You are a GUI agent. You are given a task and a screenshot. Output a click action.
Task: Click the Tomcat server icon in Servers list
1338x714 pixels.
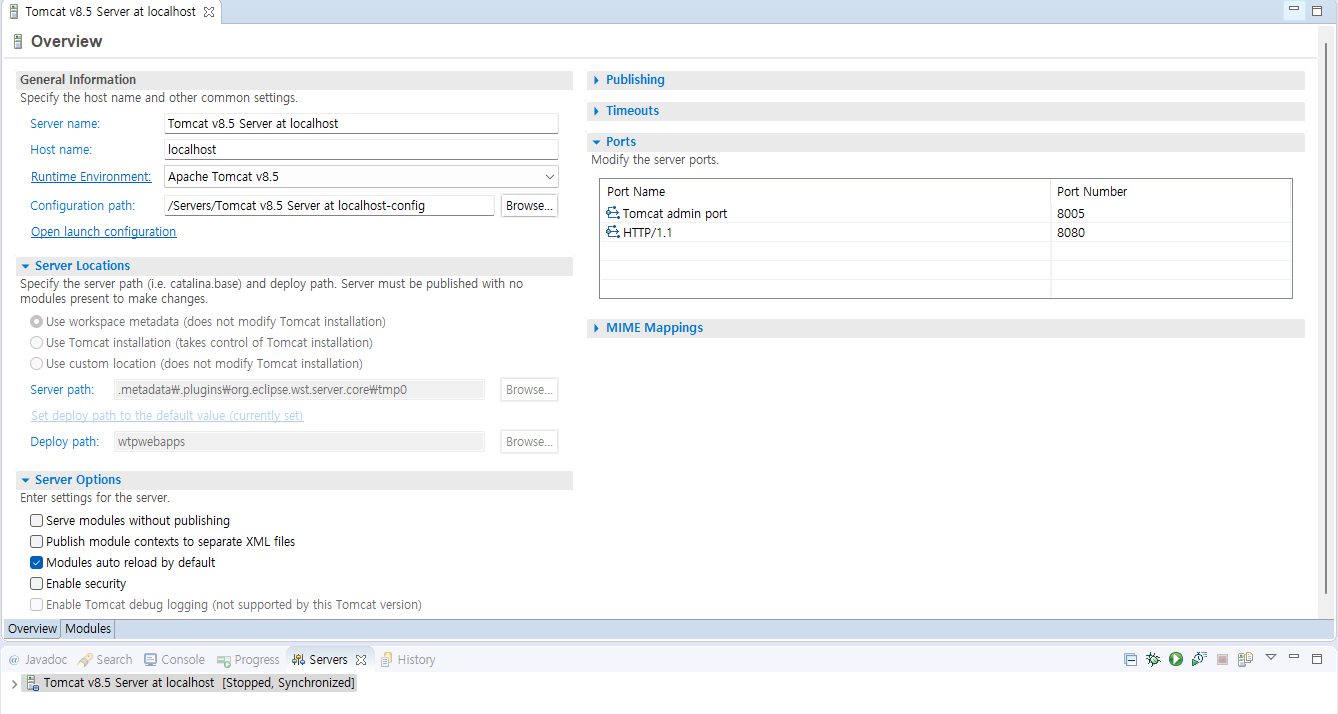[x=32, y=683]
